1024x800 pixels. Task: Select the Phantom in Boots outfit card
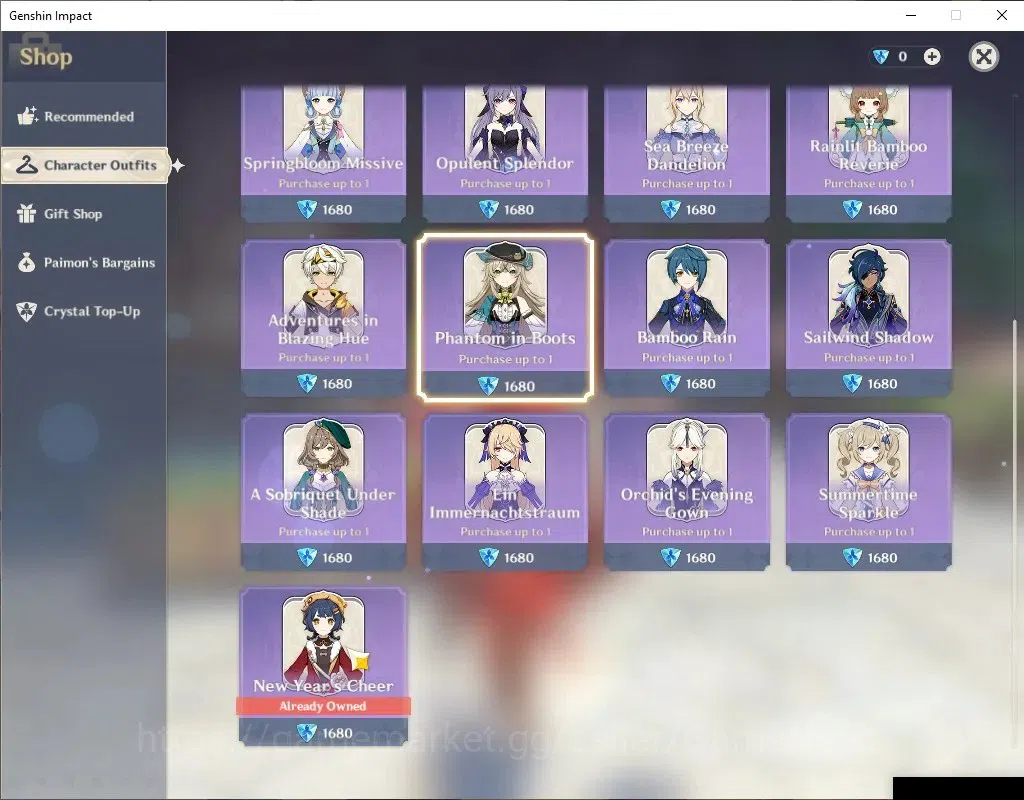(x=505, y=317)
